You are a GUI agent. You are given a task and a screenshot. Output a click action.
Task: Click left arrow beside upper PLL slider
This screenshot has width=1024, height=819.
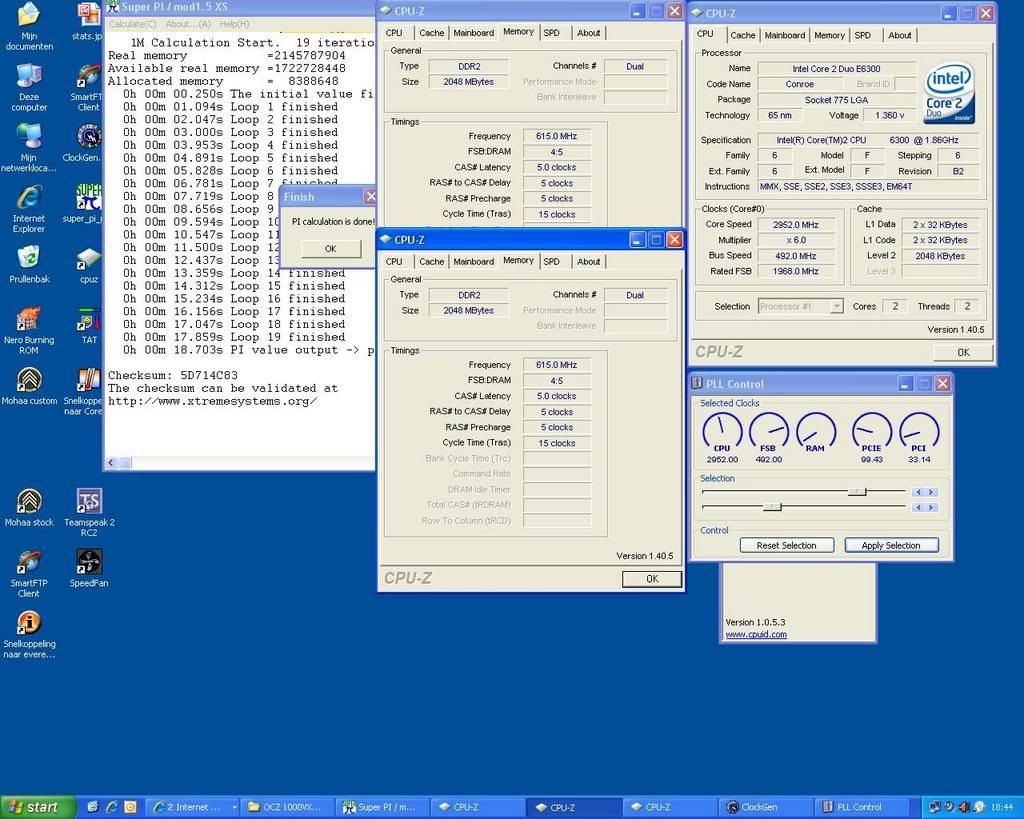click(x=918, y=492)
